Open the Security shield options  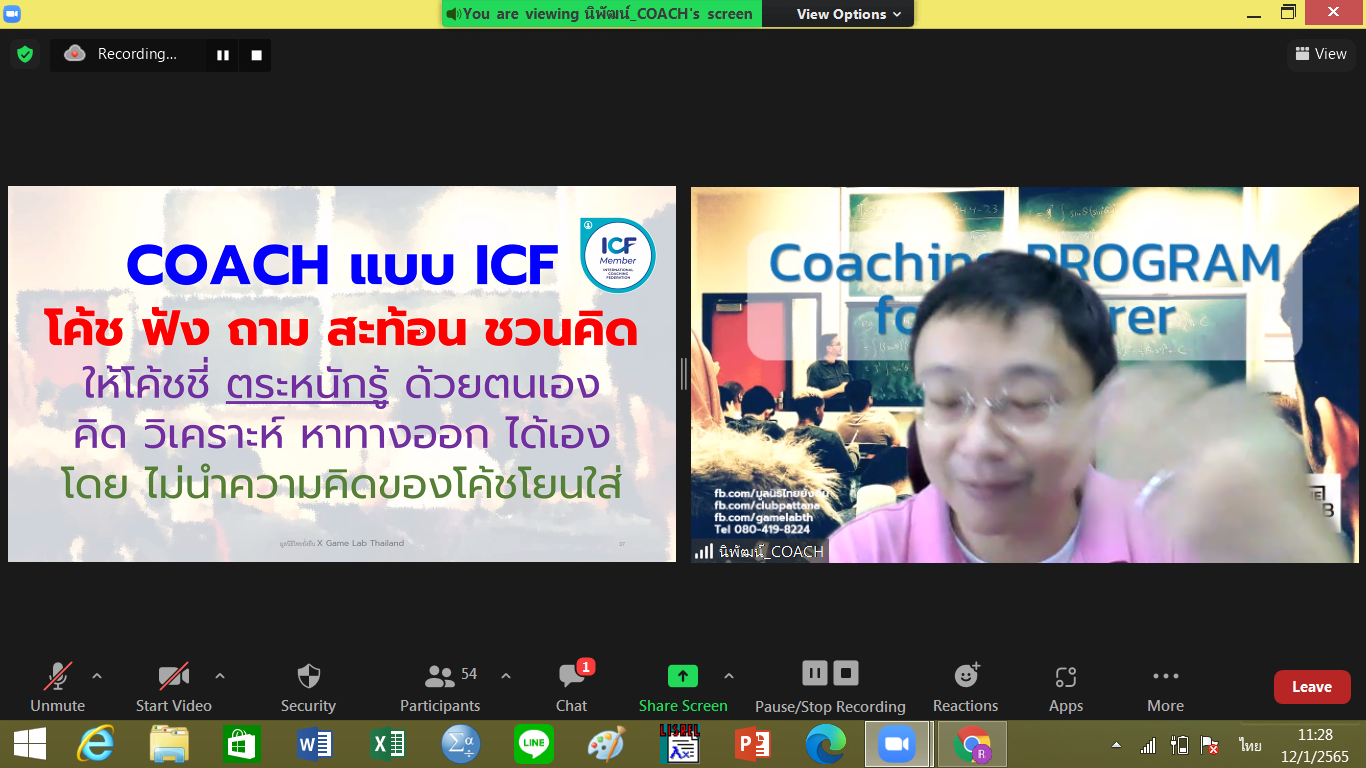308,687
